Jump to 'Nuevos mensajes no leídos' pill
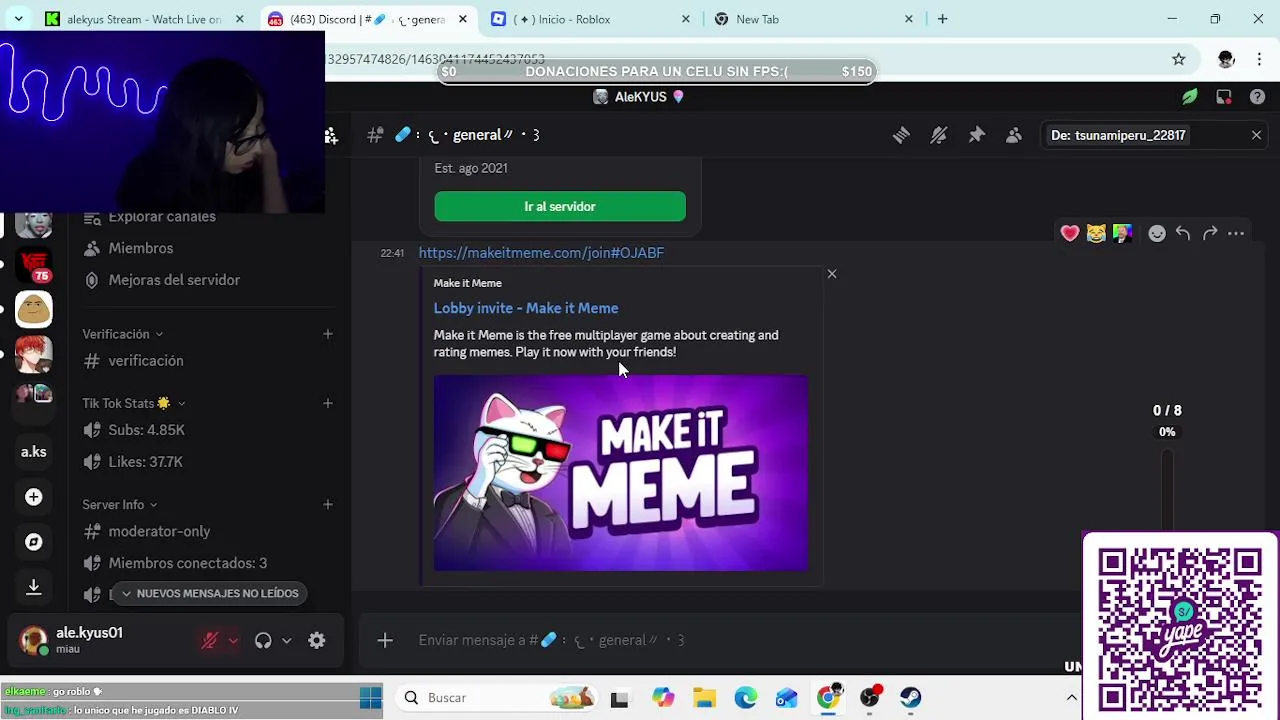 [x=210, y=593]
